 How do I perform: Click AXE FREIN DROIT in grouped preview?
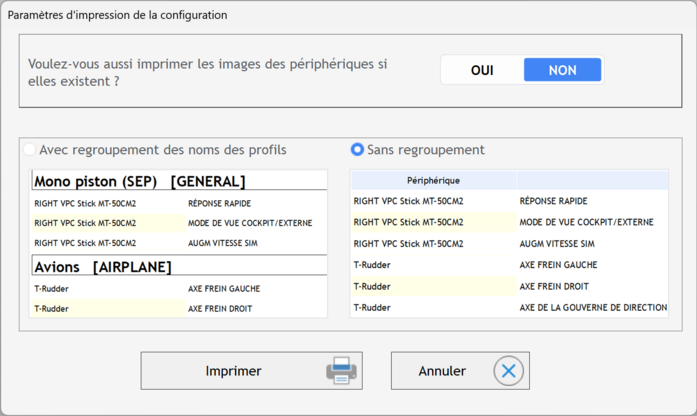point(220,308)
